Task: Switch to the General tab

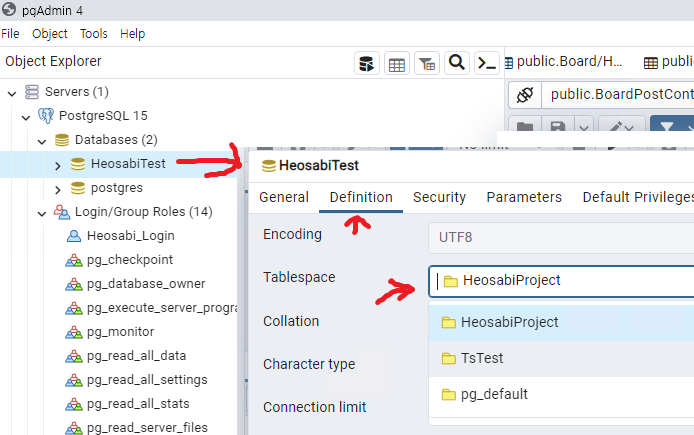Action: (x=284, y=197)
